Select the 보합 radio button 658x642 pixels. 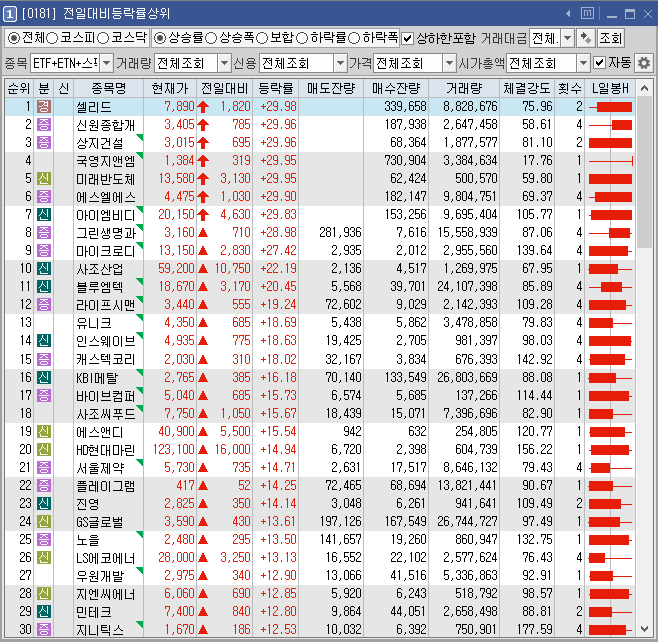click(262, 38)
